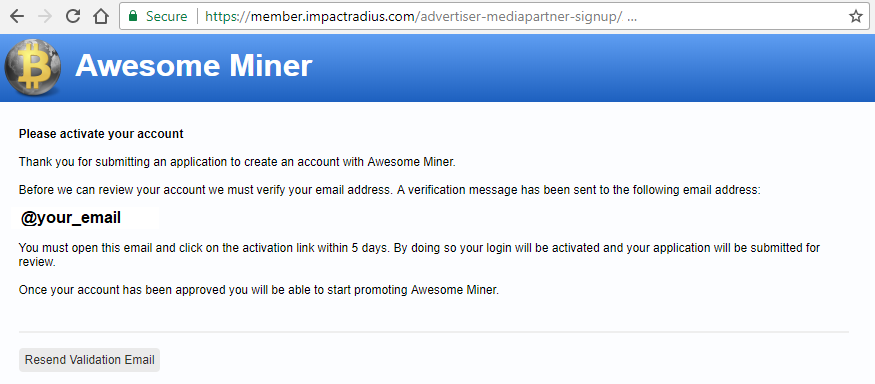Click the "Thank you for submitting" paragraph
The image size is (875, 384).
[x=237, y=162]
